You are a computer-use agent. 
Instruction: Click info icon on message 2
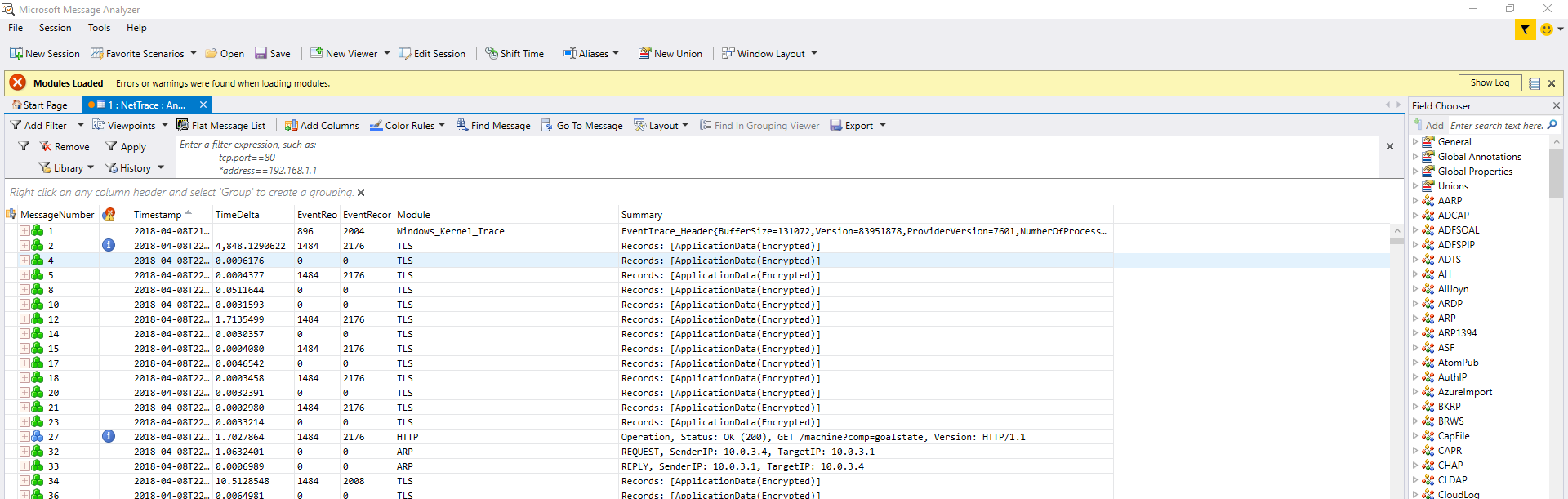tap(109, 245)
